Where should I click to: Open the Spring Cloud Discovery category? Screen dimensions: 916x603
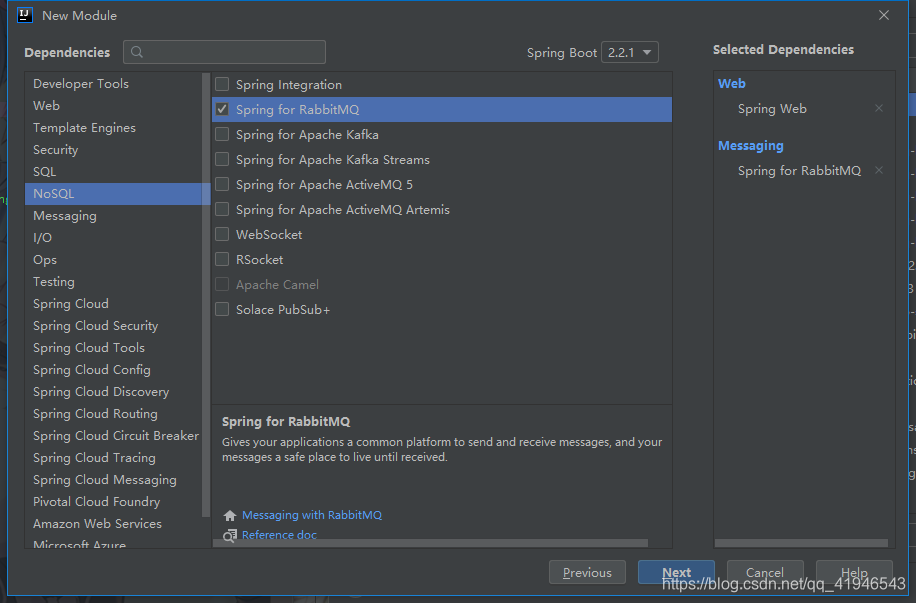tap(113, 391)
